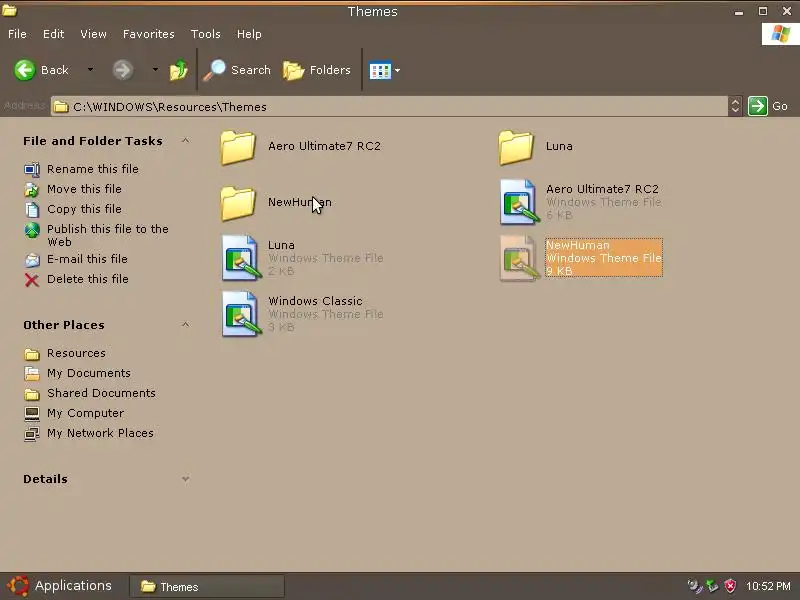The height and width of the screenshot is (600, 800).
Task: Click the red shield tray icon
Action: (x=730, y=586)
